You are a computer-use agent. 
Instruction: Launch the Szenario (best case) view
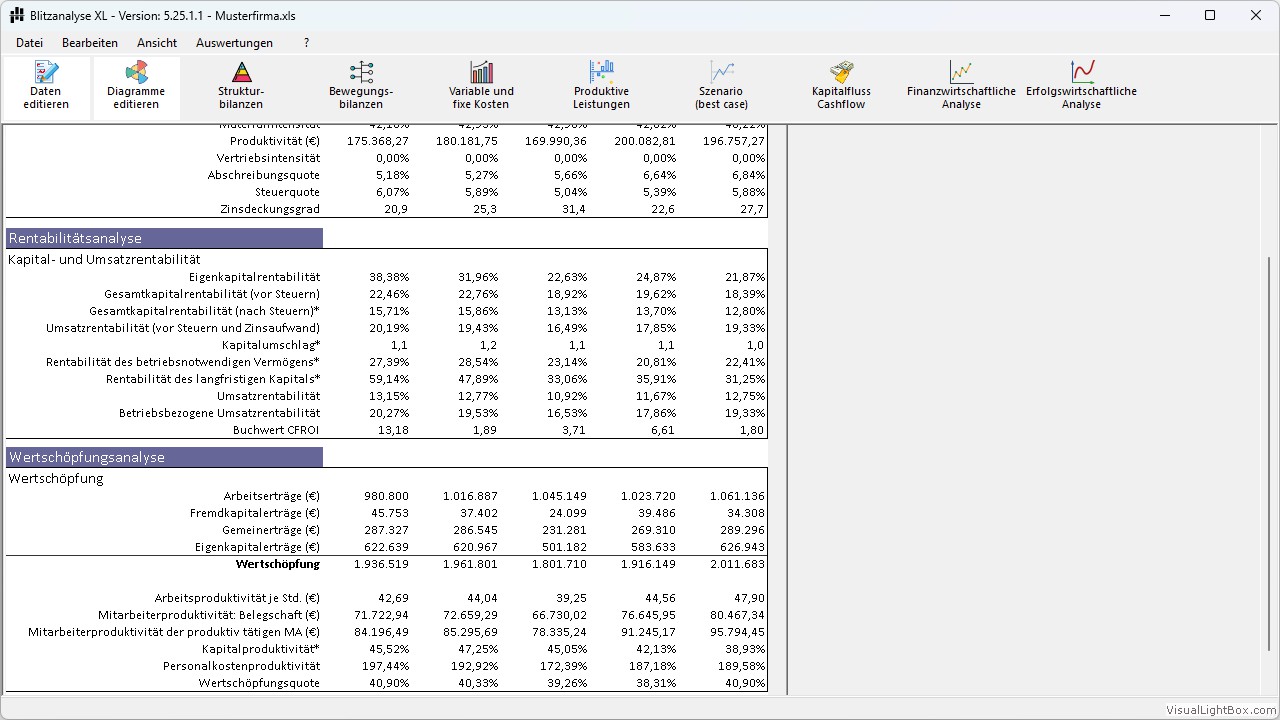point(721,87)
